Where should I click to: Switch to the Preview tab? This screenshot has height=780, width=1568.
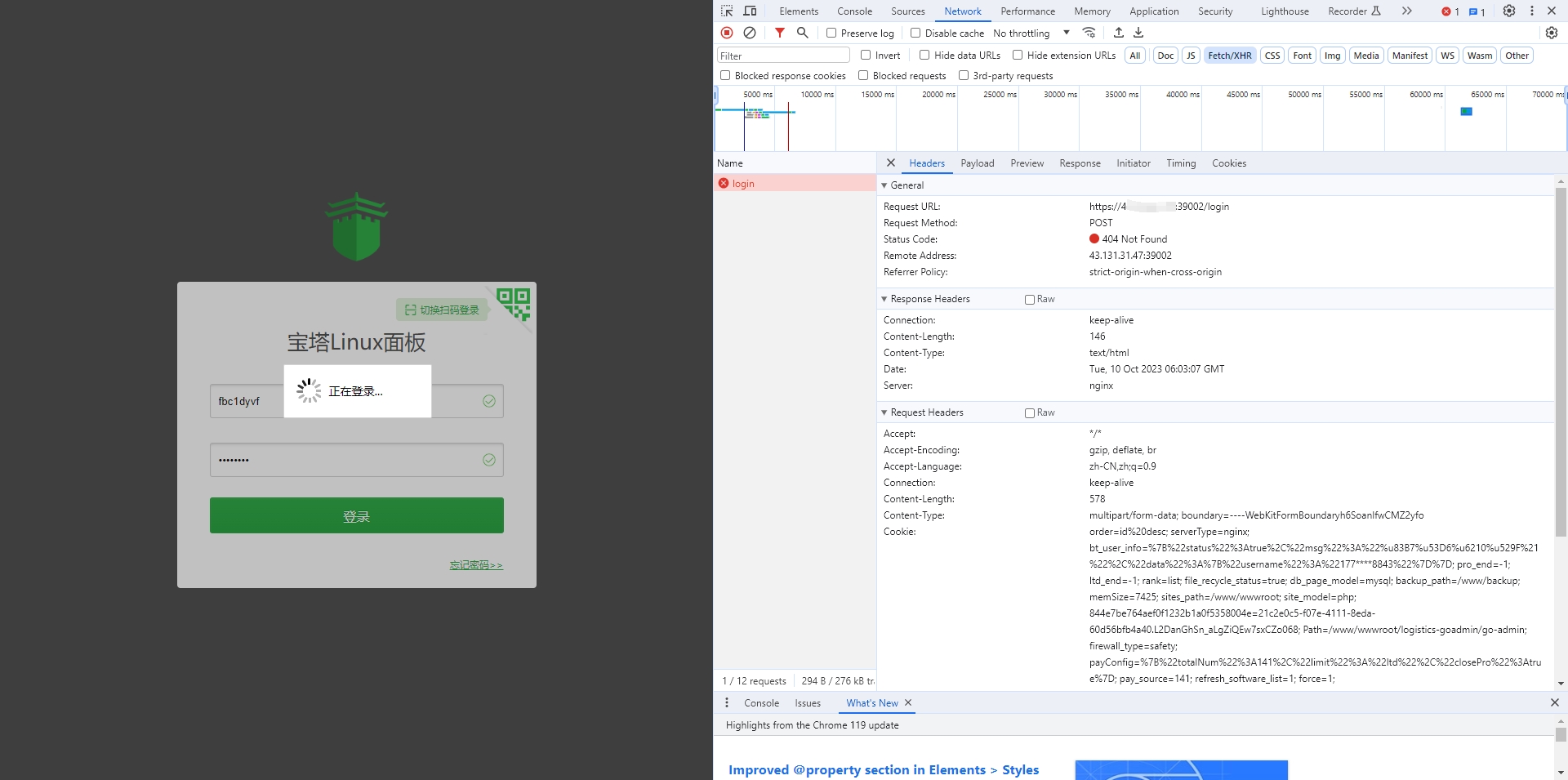click(1027, 163)
